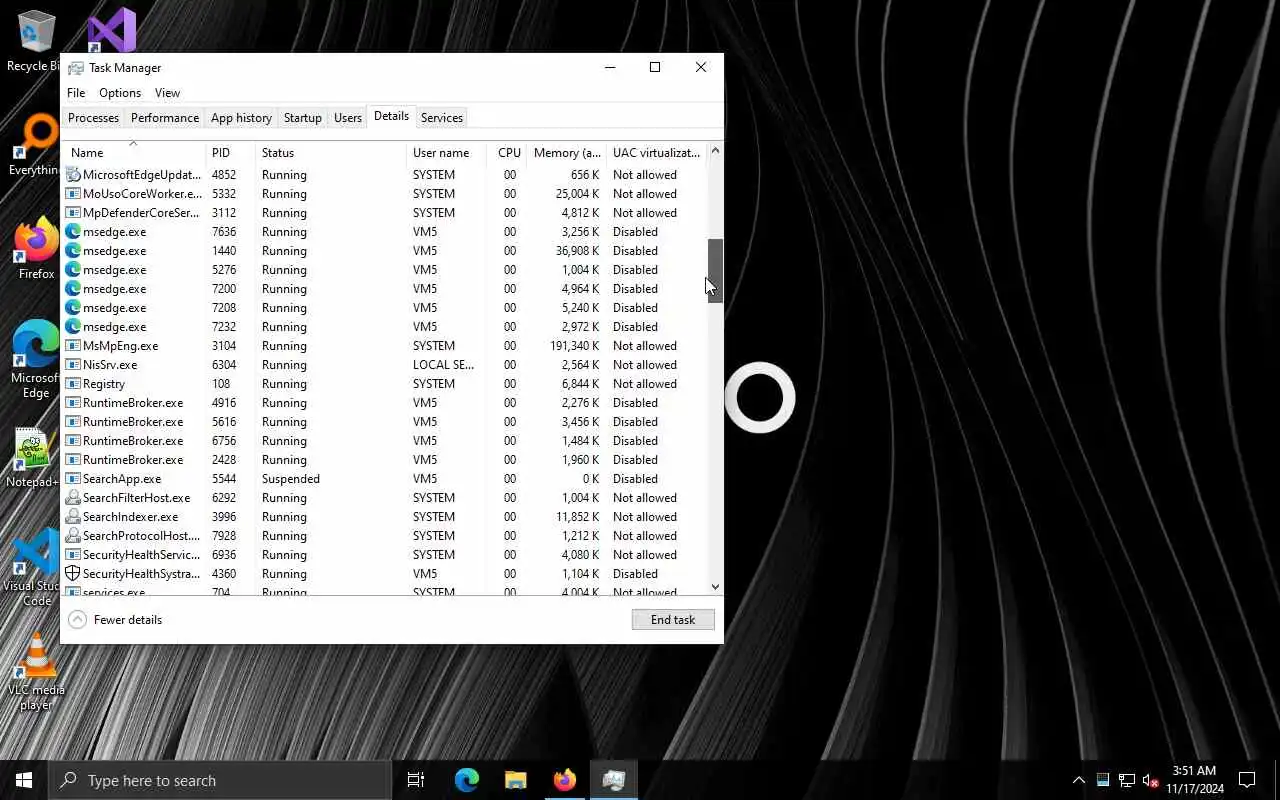1280x800 pixels.
Task: Open the View menu
Action: 167,93
